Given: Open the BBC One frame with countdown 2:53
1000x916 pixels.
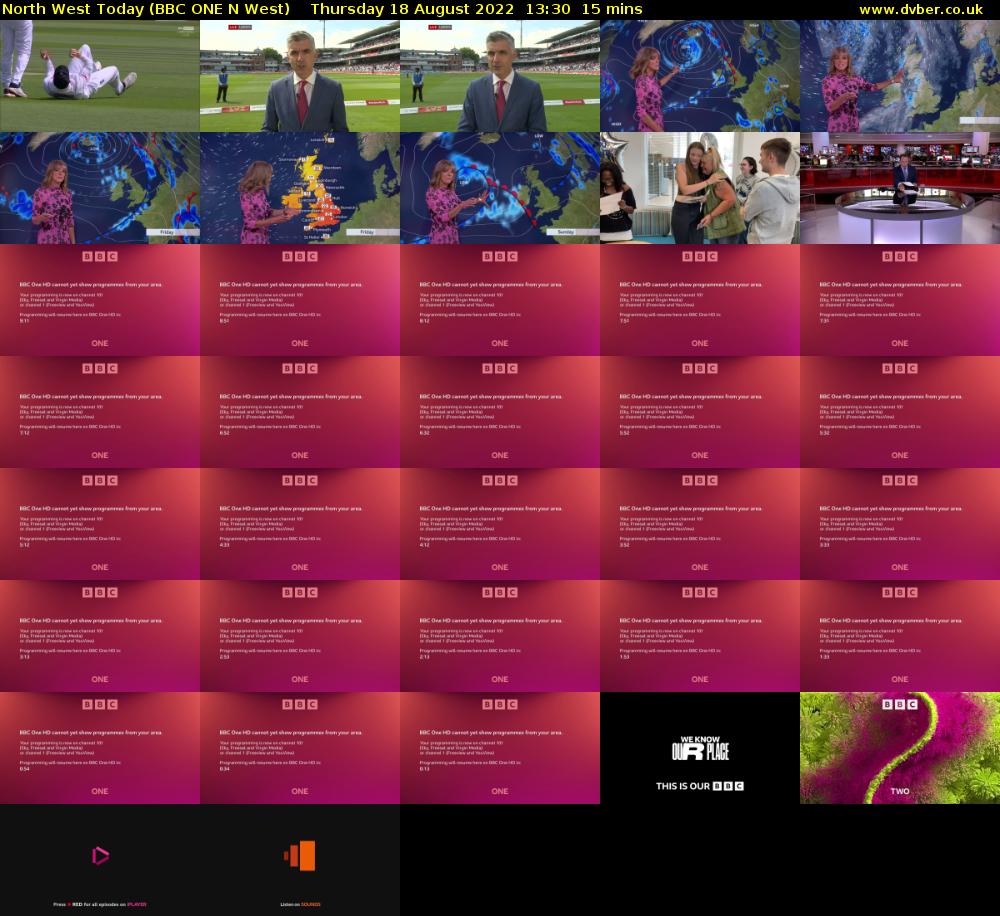Looking at the screenshot, I should tap(300, 636).
